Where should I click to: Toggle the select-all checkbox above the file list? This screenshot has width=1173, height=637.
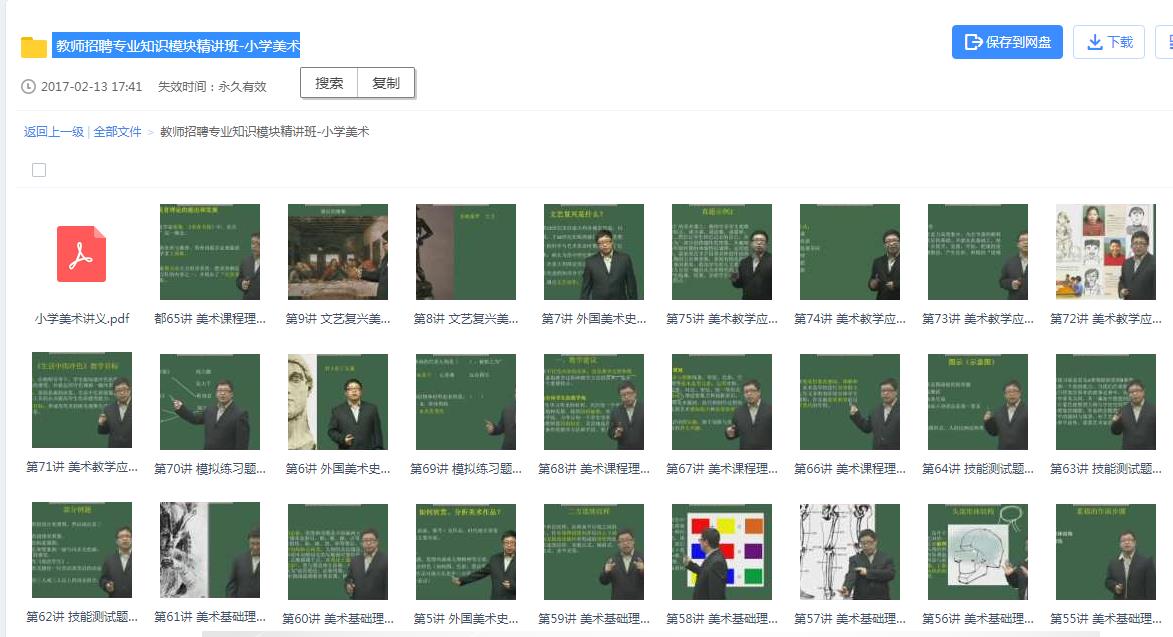(38, 169)
